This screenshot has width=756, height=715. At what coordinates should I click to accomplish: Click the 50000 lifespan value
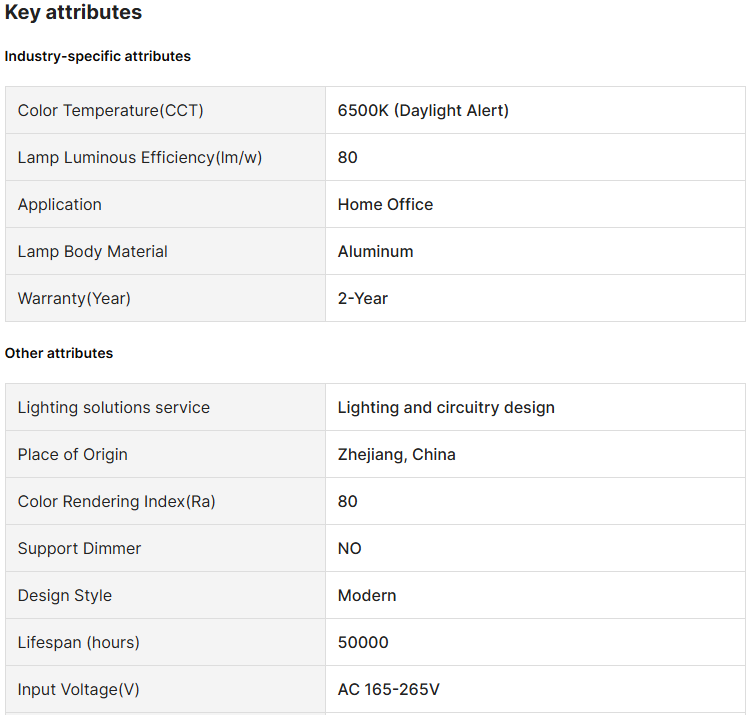[363, 642]
